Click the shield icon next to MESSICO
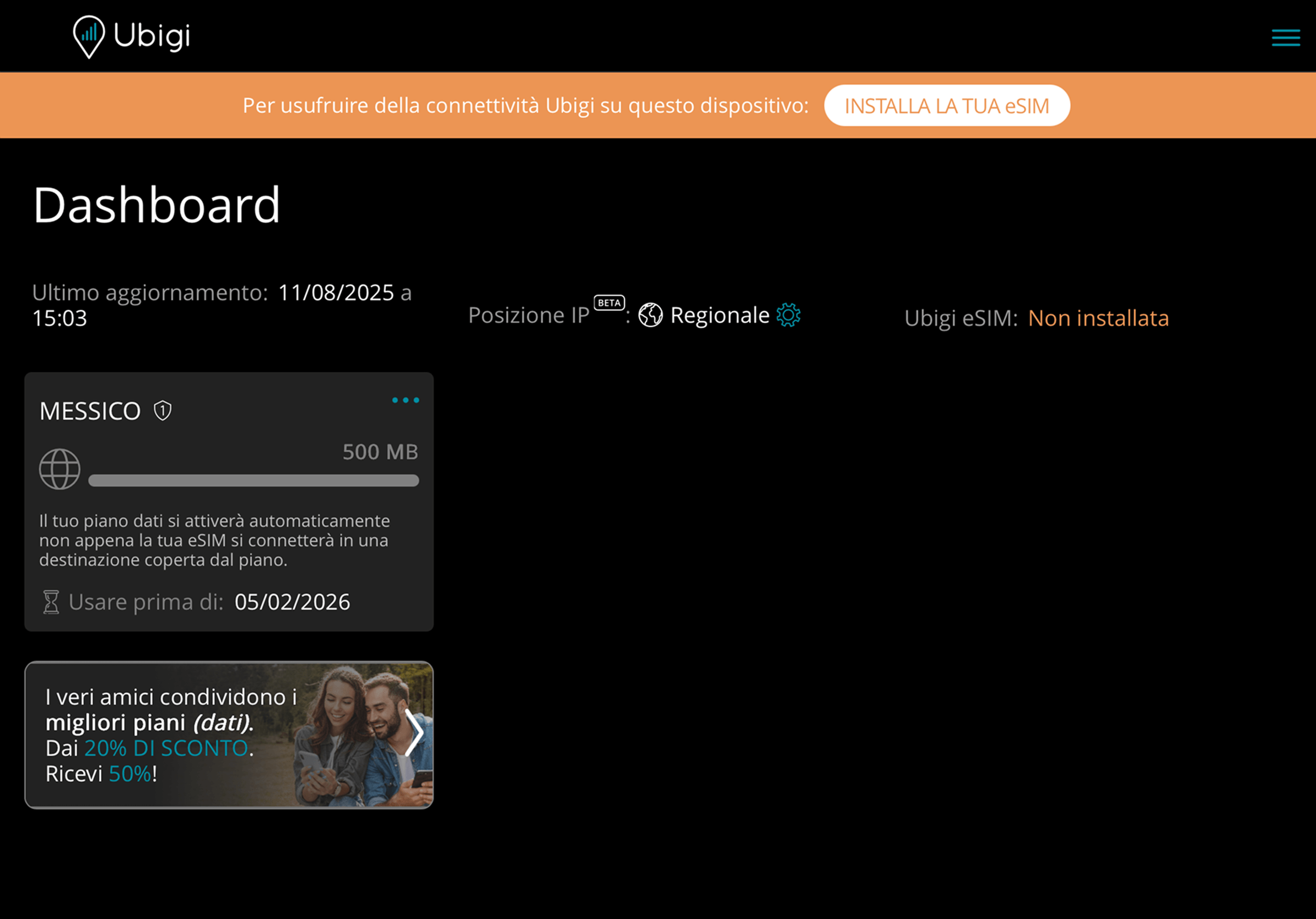 (163, 410)
